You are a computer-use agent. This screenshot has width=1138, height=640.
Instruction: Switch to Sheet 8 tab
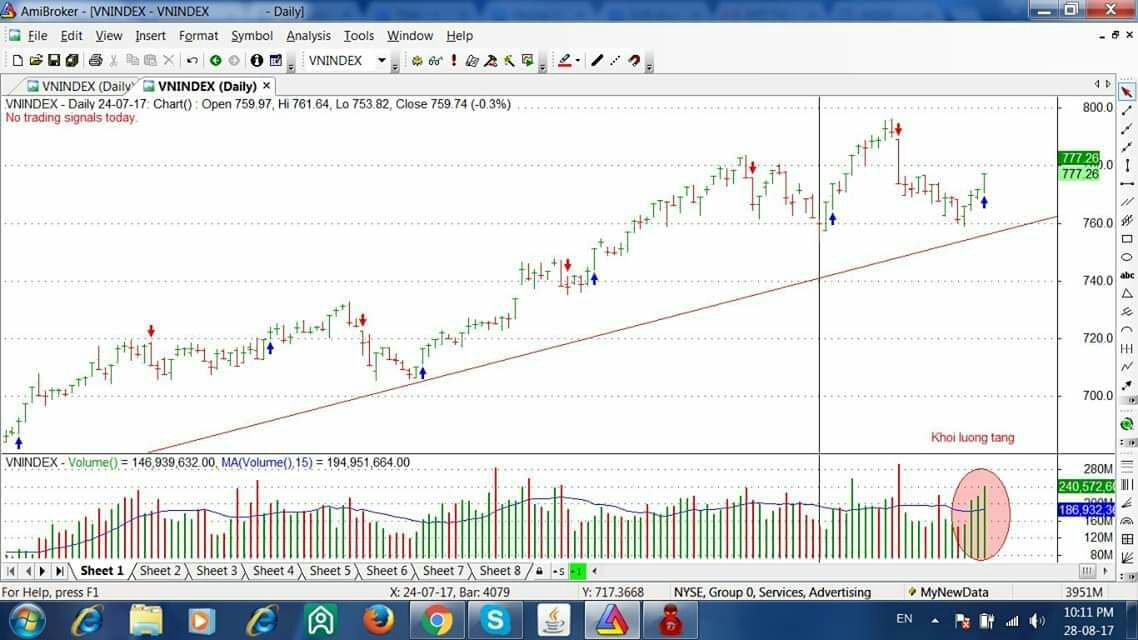tap(499, 571)
